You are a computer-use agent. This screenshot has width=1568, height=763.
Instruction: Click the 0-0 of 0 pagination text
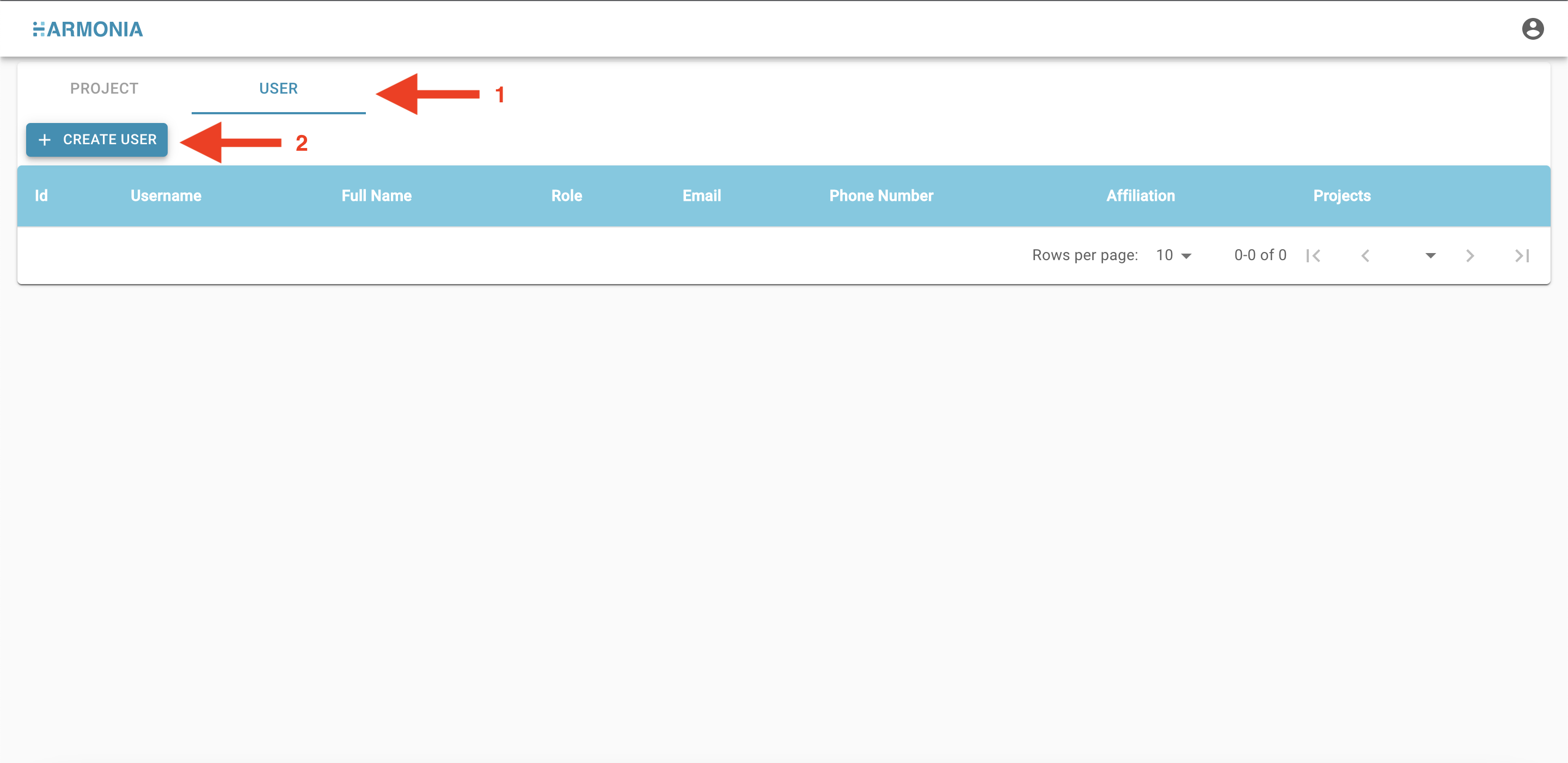tap(1260, 255)
